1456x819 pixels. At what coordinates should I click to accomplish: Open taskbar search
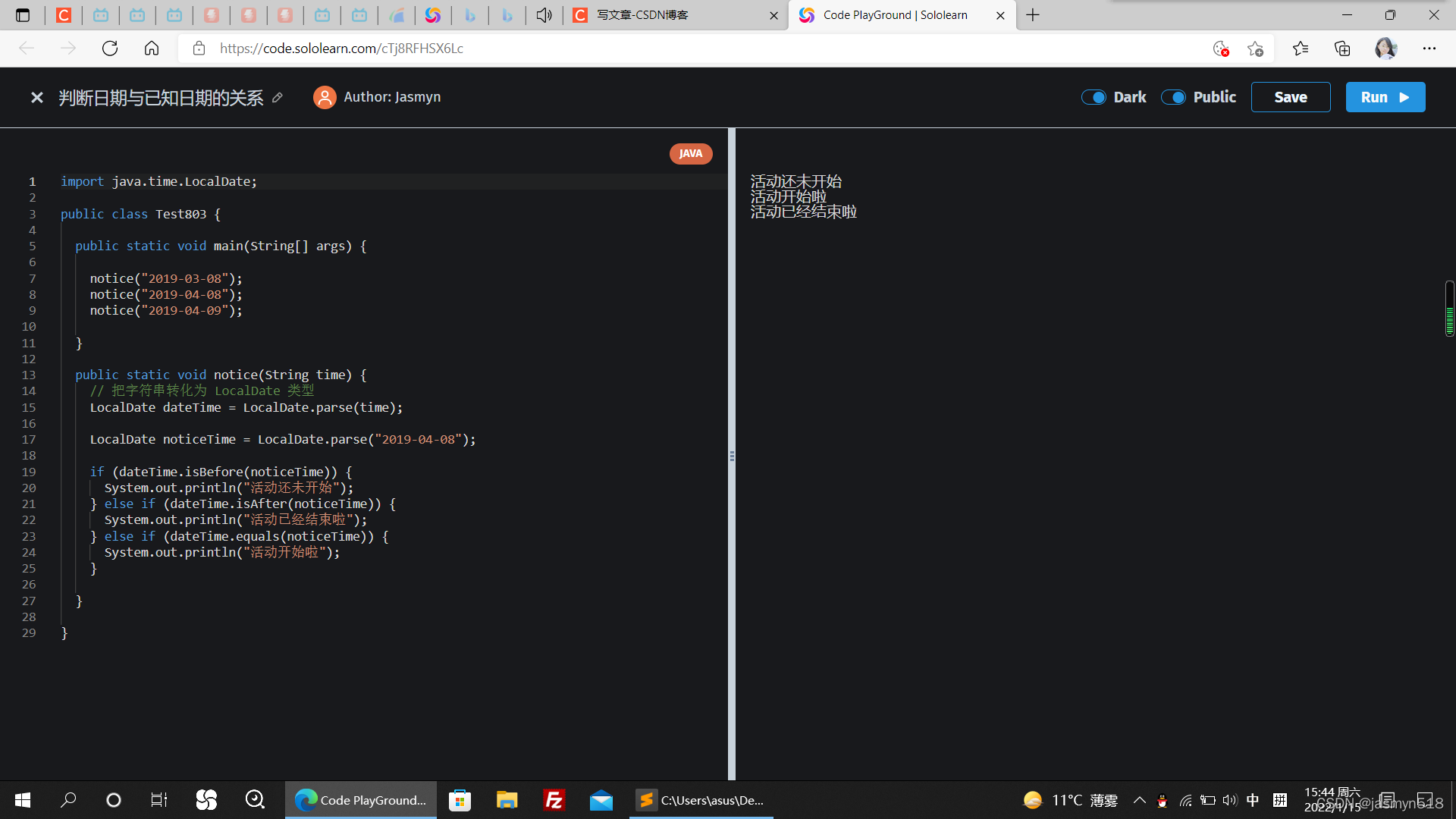click(x=68, y=800)
